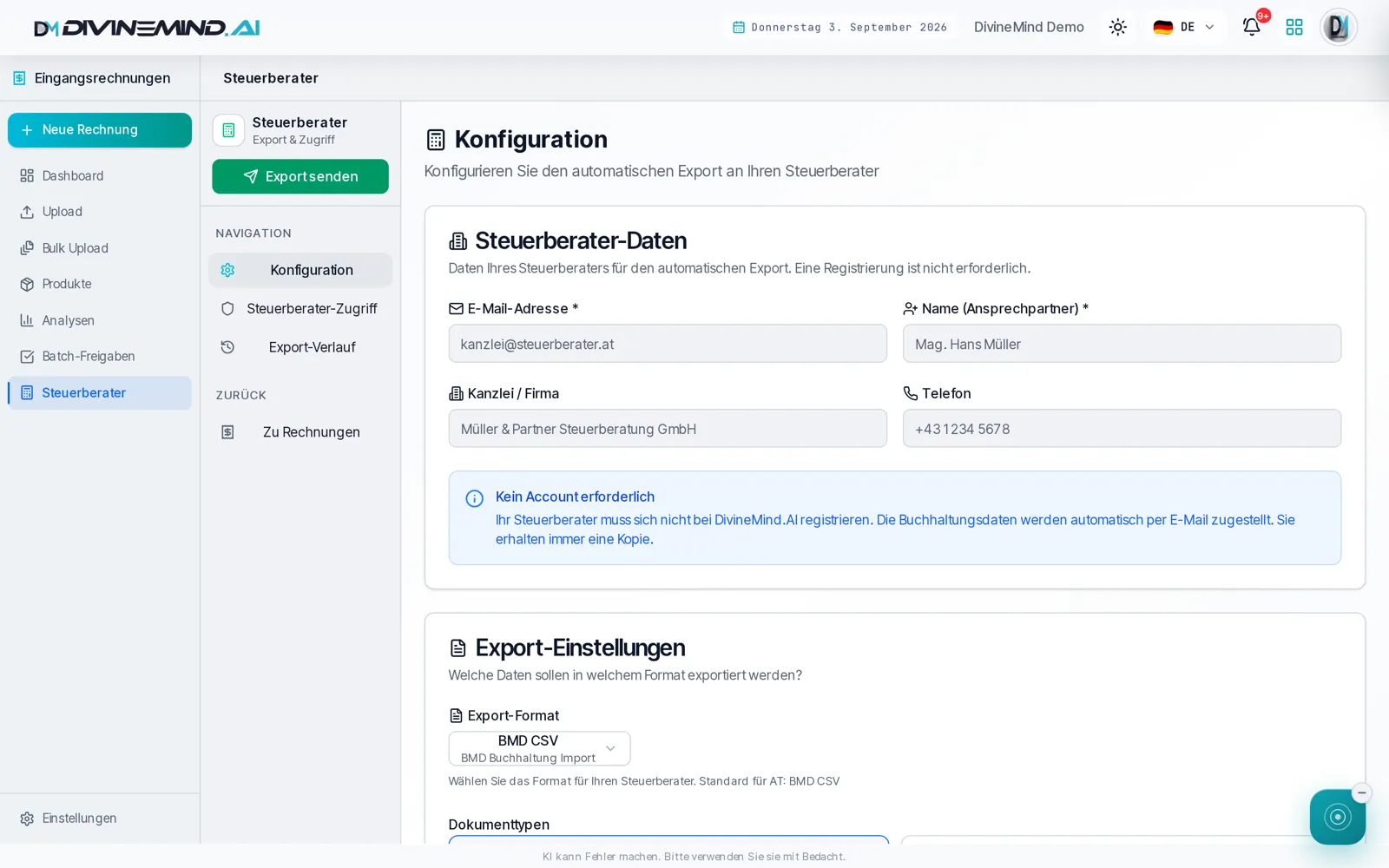Click the Konfiguration gear icon
Image resolution: width=1389 pixels, height=868 pixels.
[227, 270]
